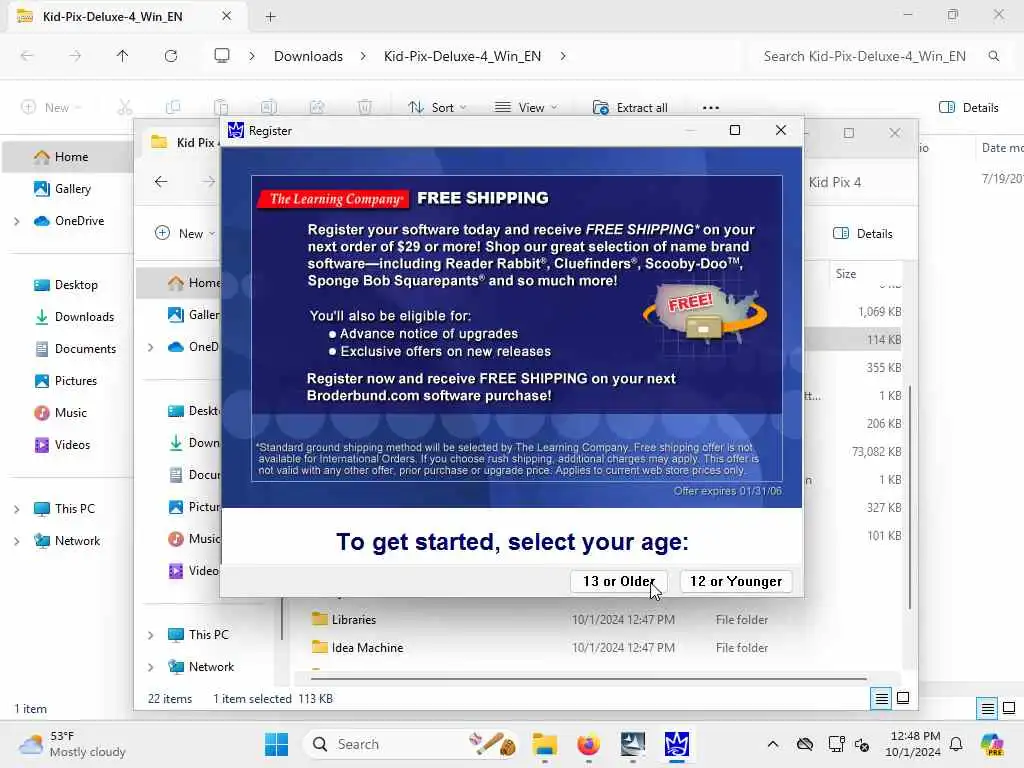Expand Network in left navigation pane
The width and height of the screenshot is (1024, 768).
(x=16, y=541)
